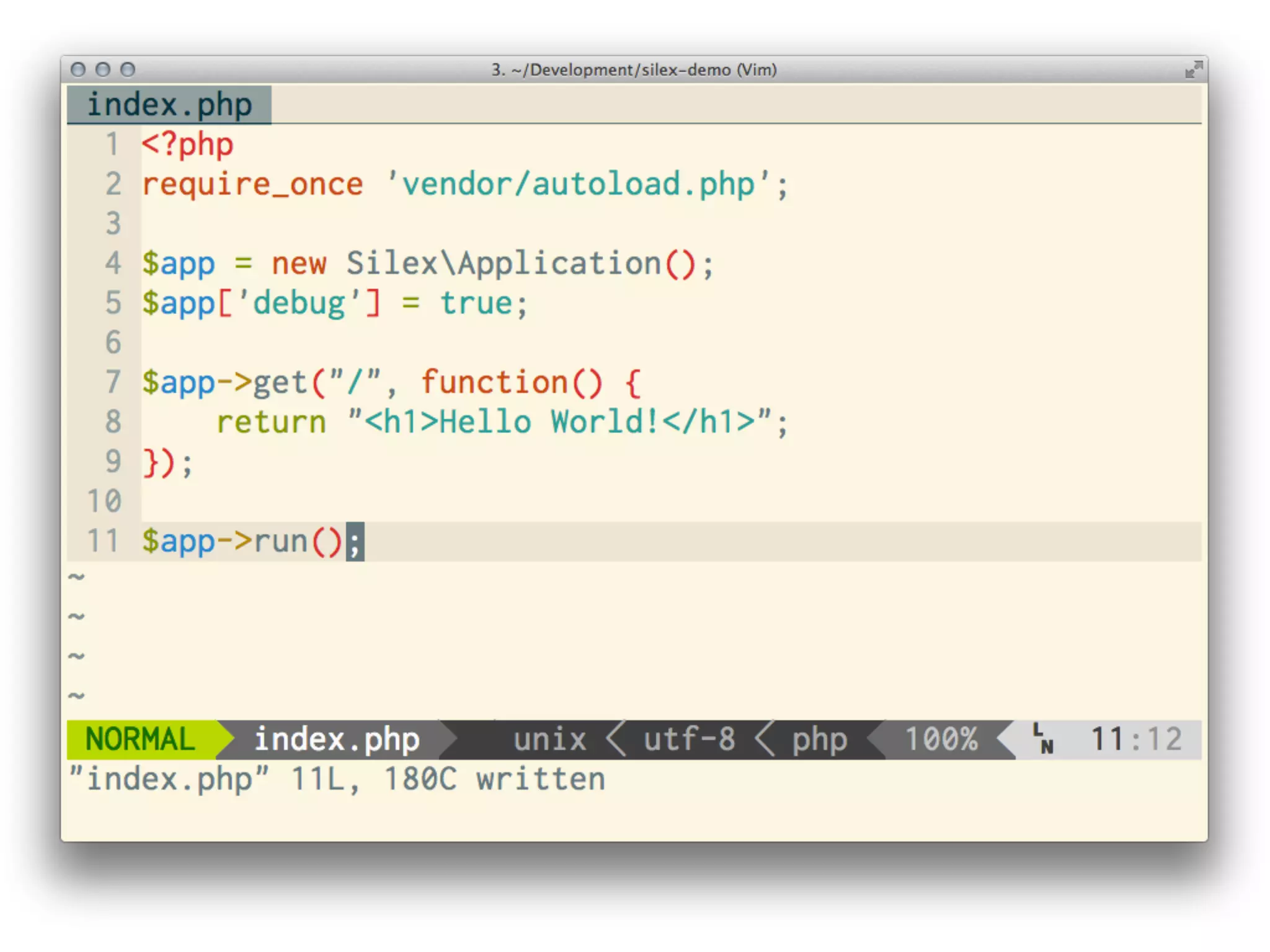
Task: Click the NORMAL mode indicator in statusline
Action: 140,739
